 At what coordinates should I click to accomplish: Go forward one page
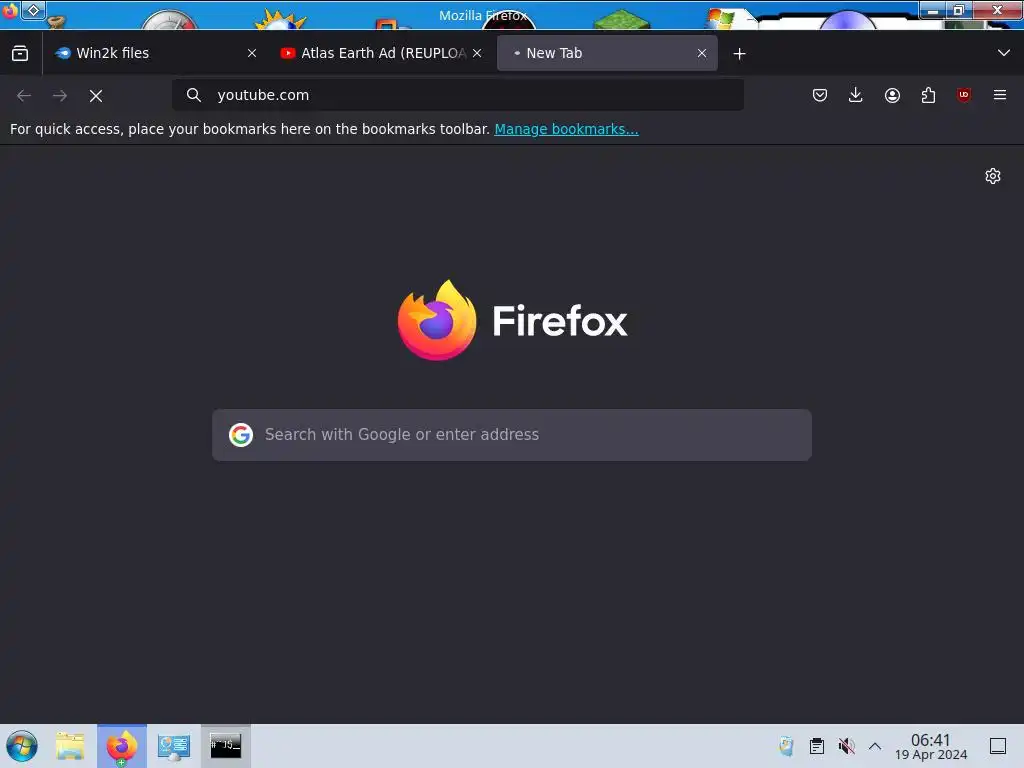click(x=60, y=96)
